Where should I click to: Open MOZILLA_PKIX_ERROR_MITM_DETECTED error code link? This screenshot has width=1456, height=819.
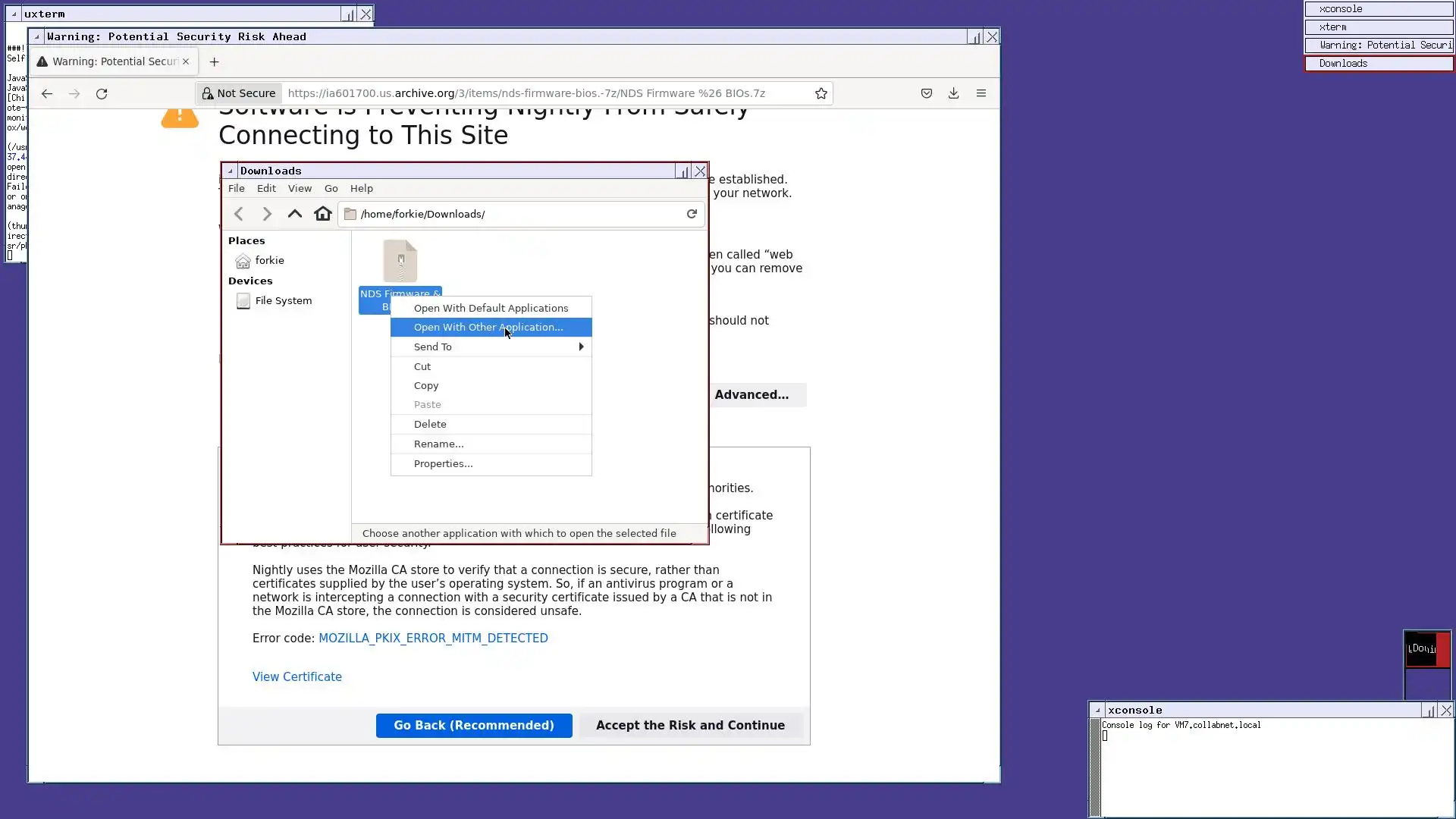(433, 639)
